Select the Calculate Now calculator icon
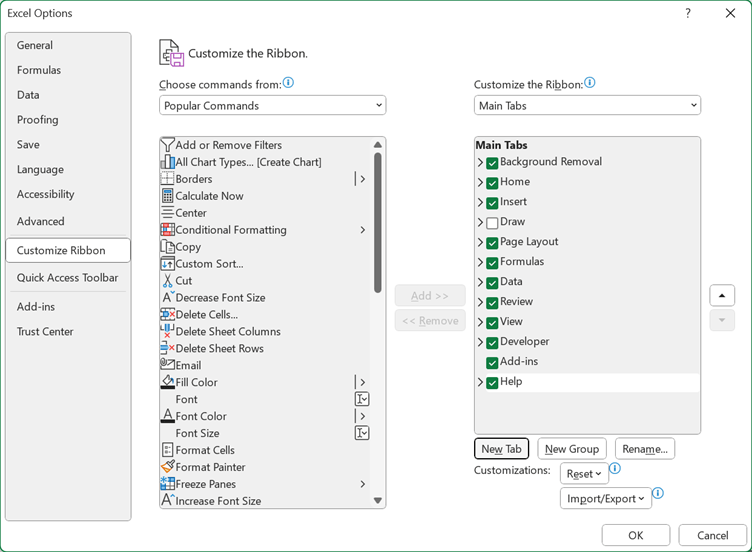Image resolution: width=752 pixels, height=552 pixels. click(167, 196)
